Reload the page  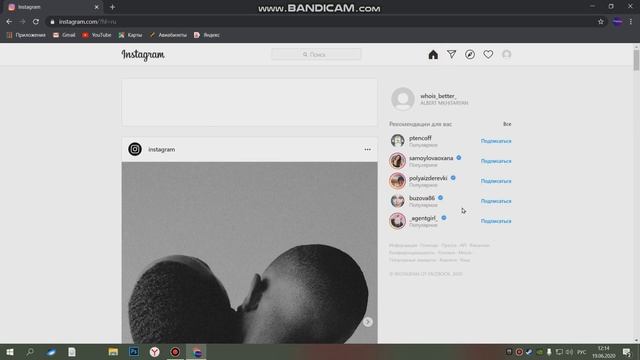(x=36, y=22)
